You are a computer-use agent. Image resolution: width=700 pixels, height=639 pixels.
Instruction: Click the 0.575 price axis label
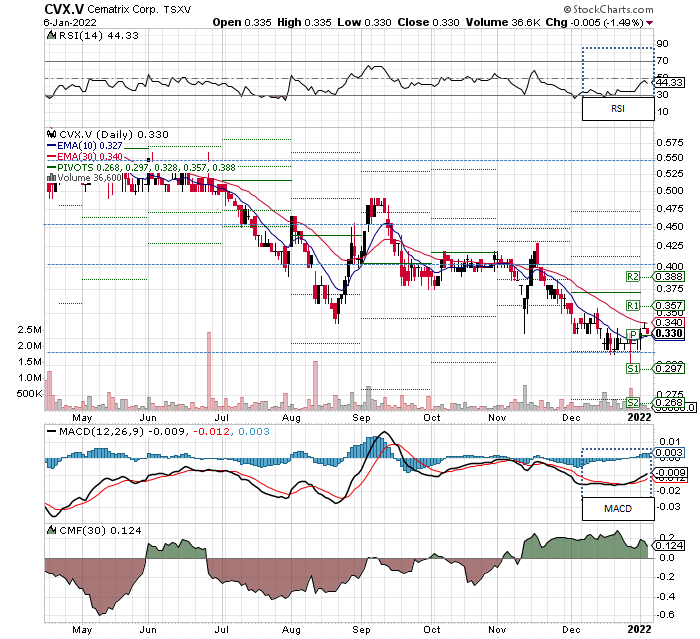(670, 142)
